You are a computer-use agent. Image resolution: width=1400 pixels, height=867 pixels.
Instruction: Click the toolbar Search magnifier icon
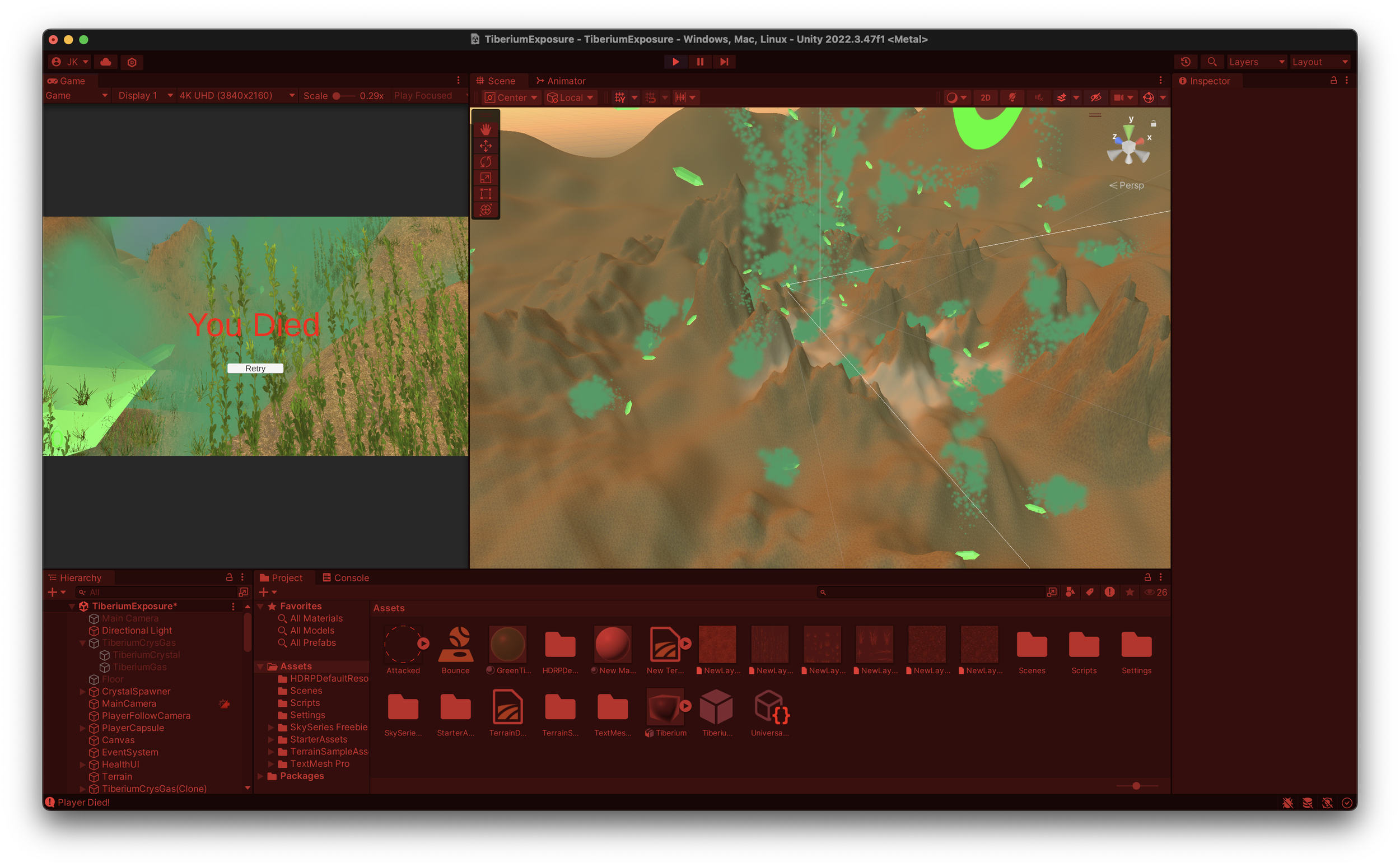tap(1211, 62)
